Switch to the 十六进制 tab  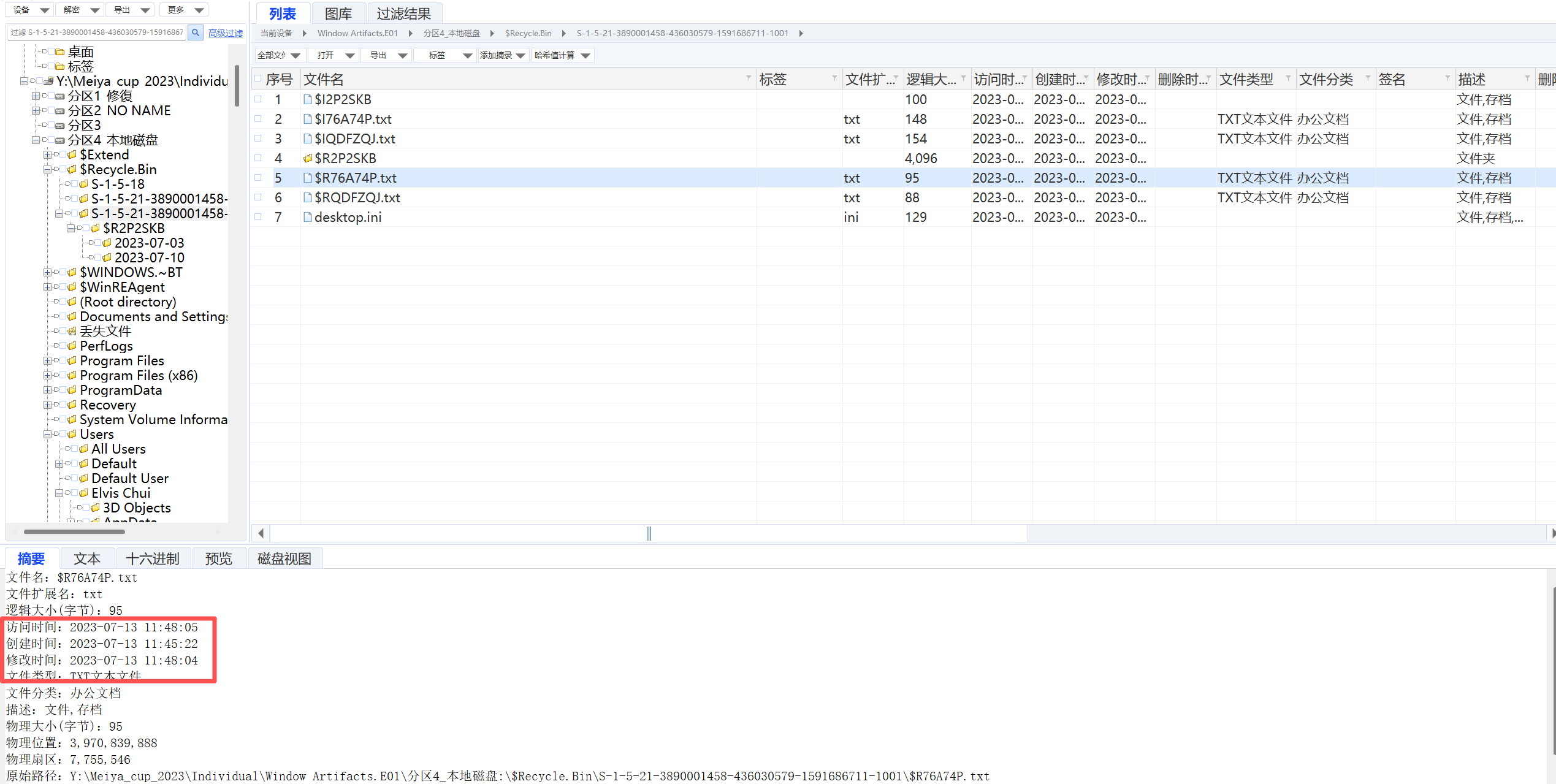coord(153,558)
